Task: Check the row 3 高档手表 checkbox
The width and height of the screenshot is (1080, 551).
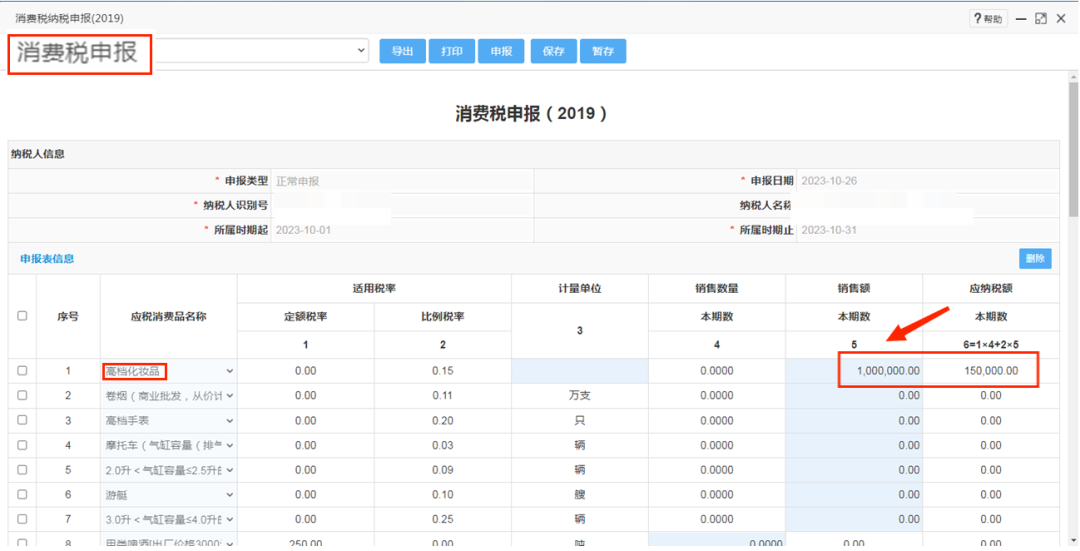Action: (22, 420)
